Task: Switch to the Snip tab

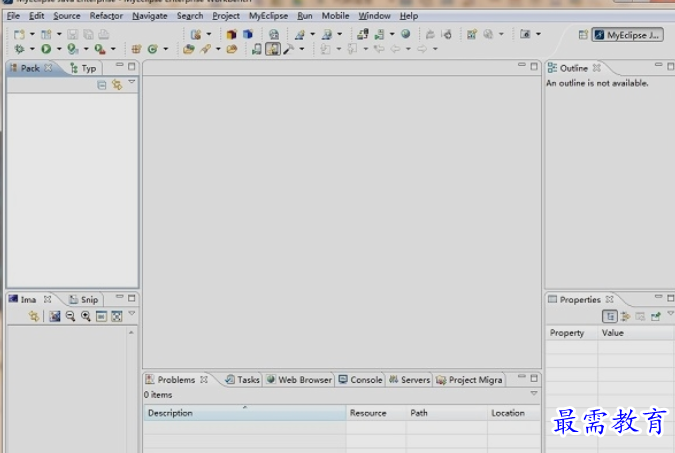Action: 84,300
